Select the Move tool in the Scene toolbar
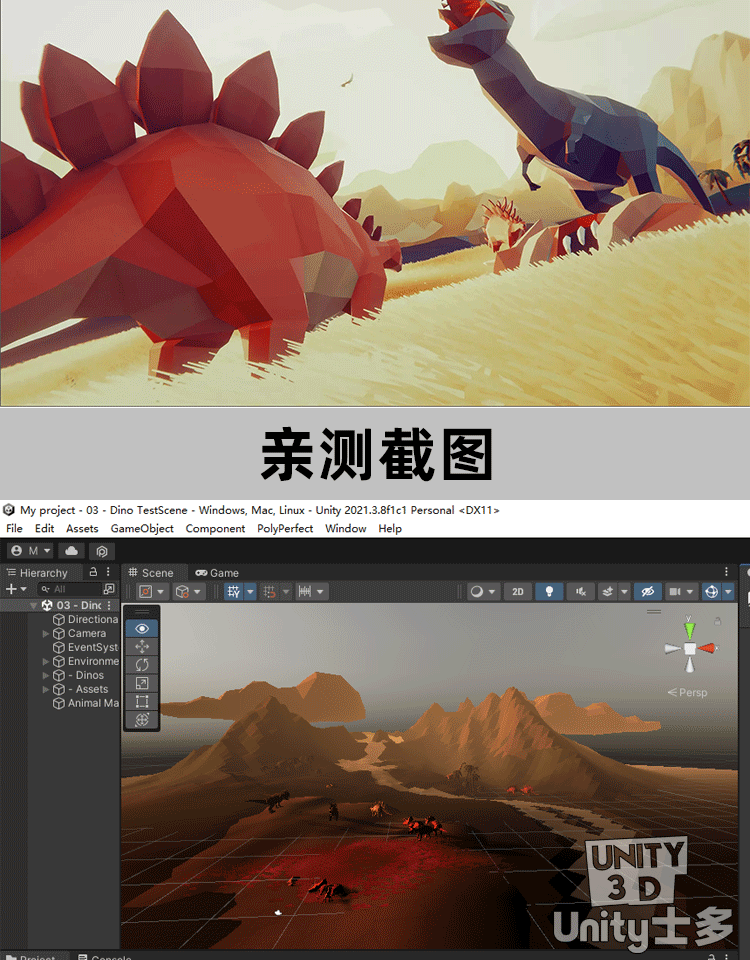The width and height of the screenshot is (750, 960). [x=142, y=647]
